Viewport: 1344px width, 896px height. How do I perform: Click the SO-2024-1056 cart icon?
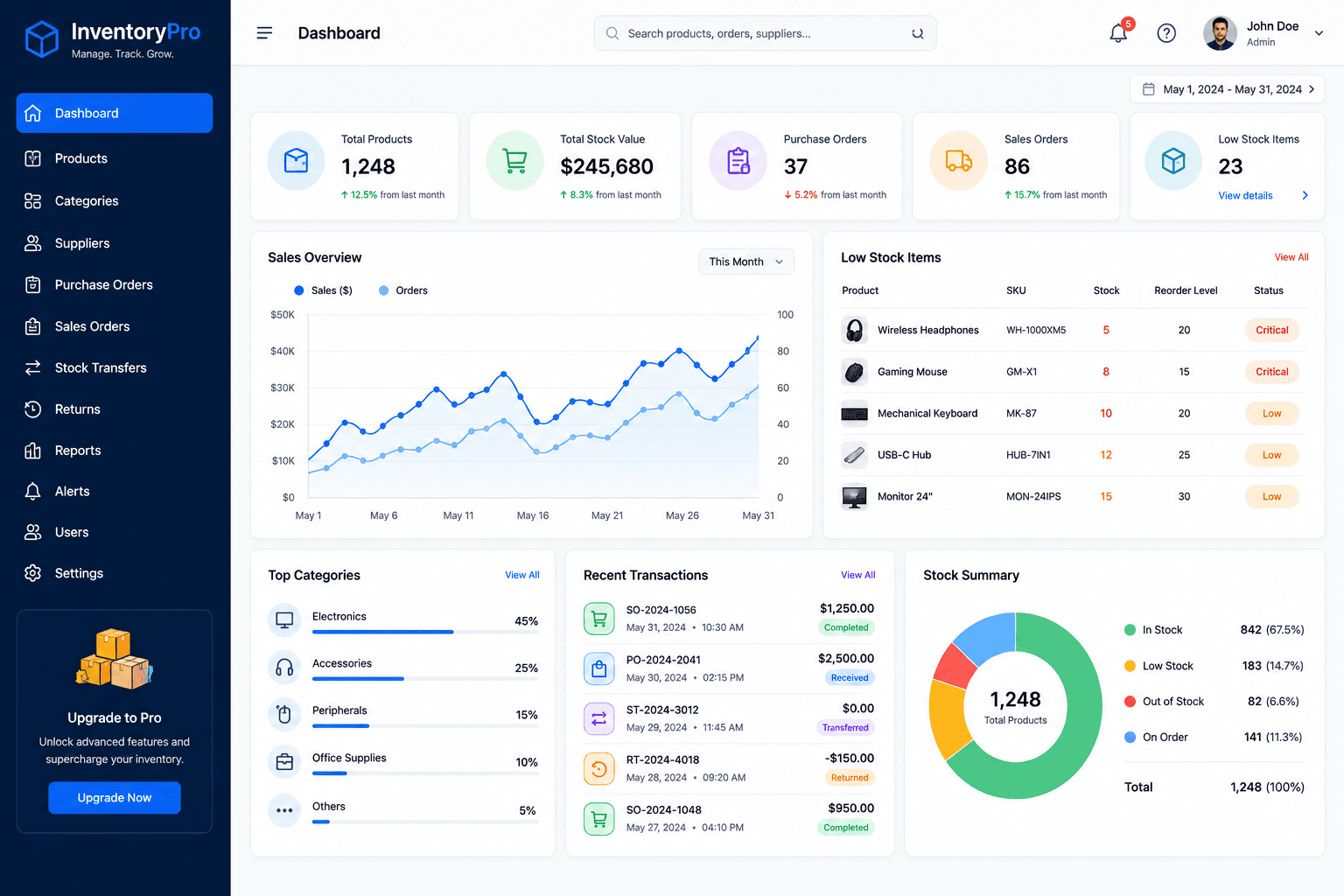(x=599, y=619)
